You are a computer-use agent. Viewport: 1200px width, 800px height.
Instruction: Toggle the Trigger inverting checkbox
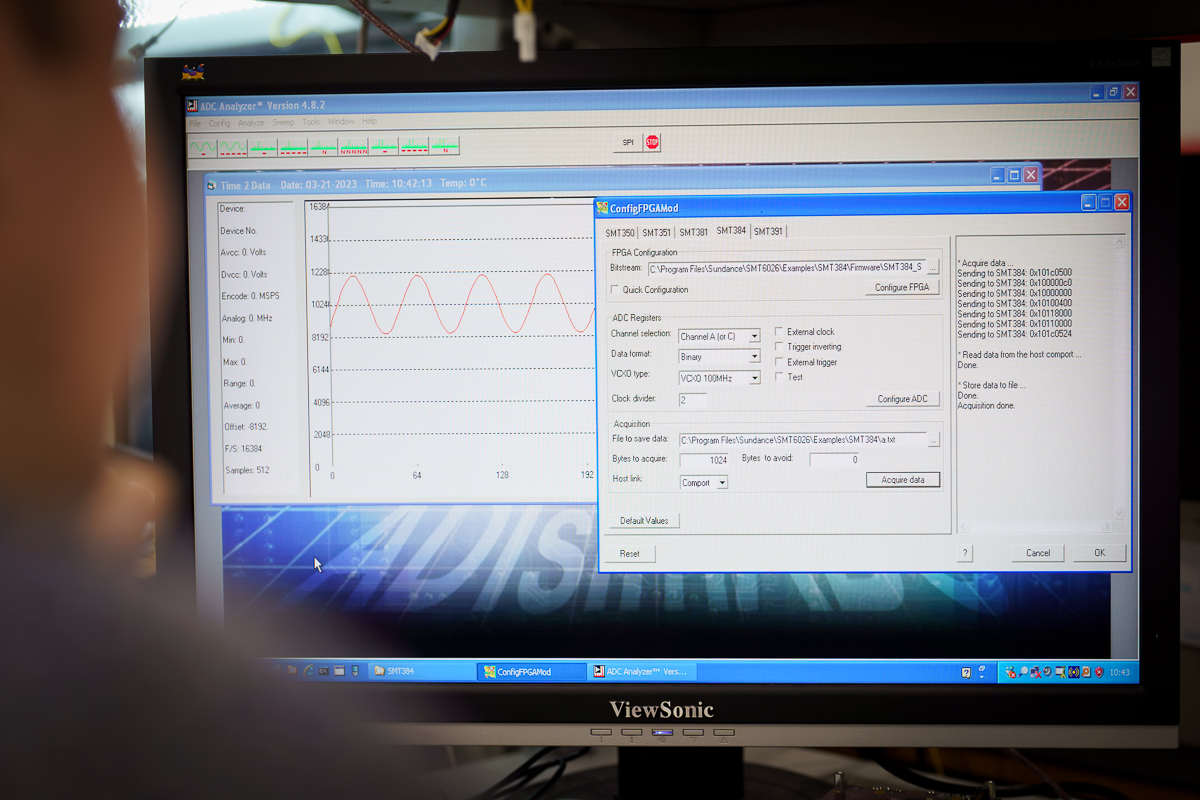[780, 347]
